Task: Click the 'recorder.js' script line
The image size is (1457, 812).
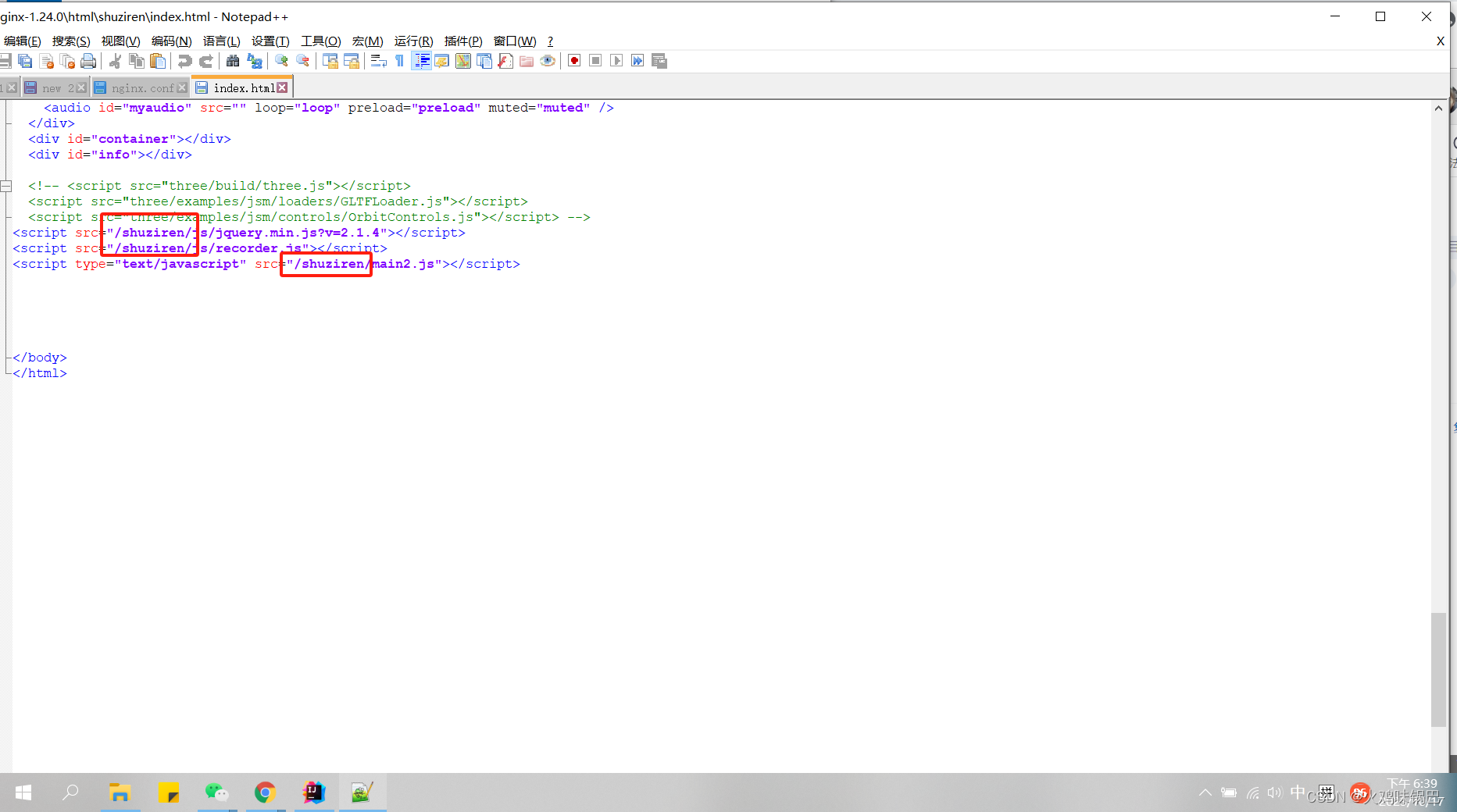Action: tap(200, 248)
